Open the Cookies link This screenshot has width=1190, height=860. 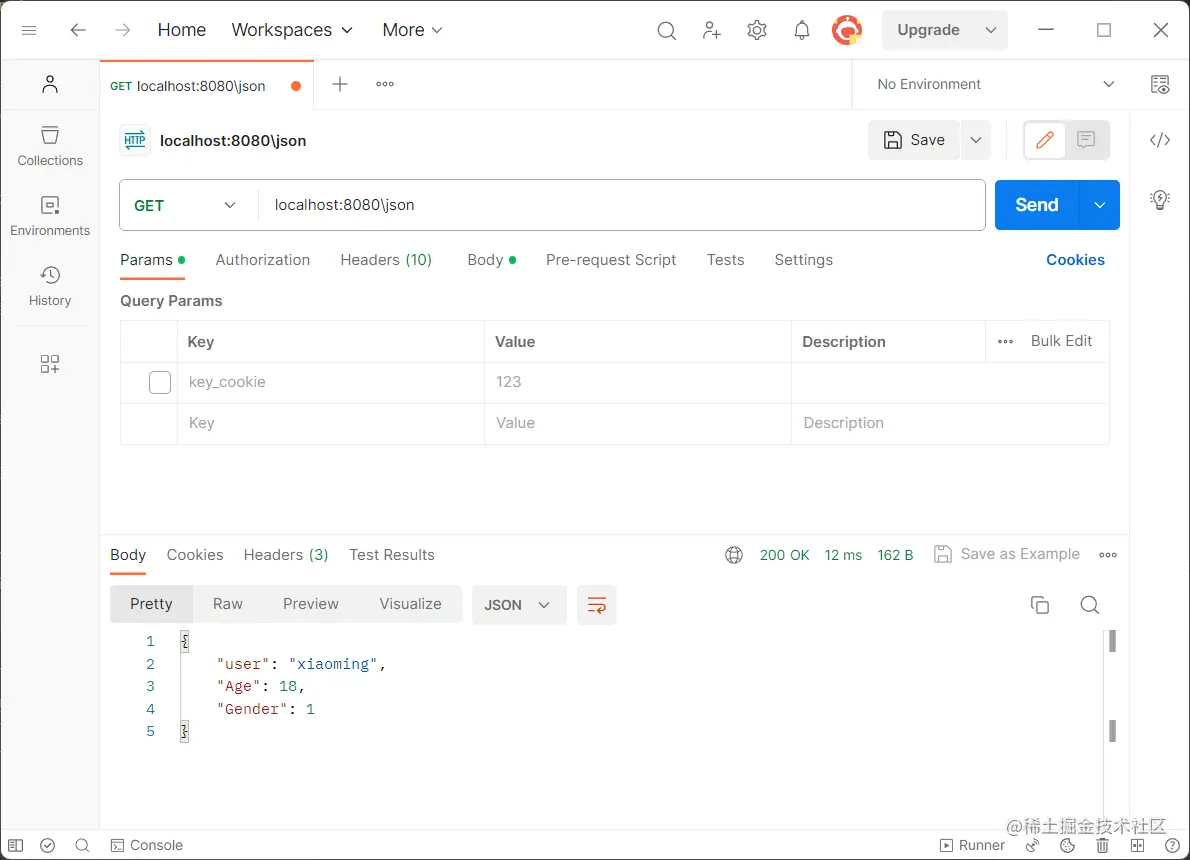pos(1075,260)
